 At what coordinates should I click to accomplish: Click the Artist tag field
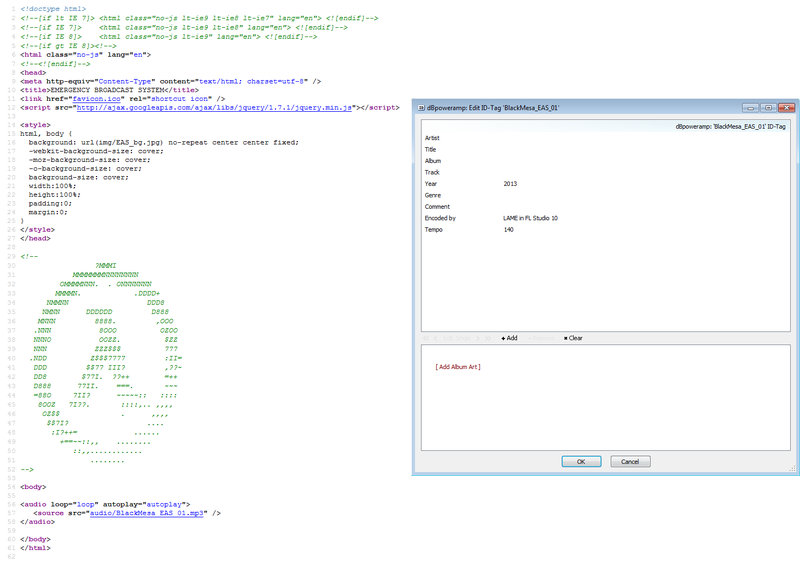tap(605, 138)
